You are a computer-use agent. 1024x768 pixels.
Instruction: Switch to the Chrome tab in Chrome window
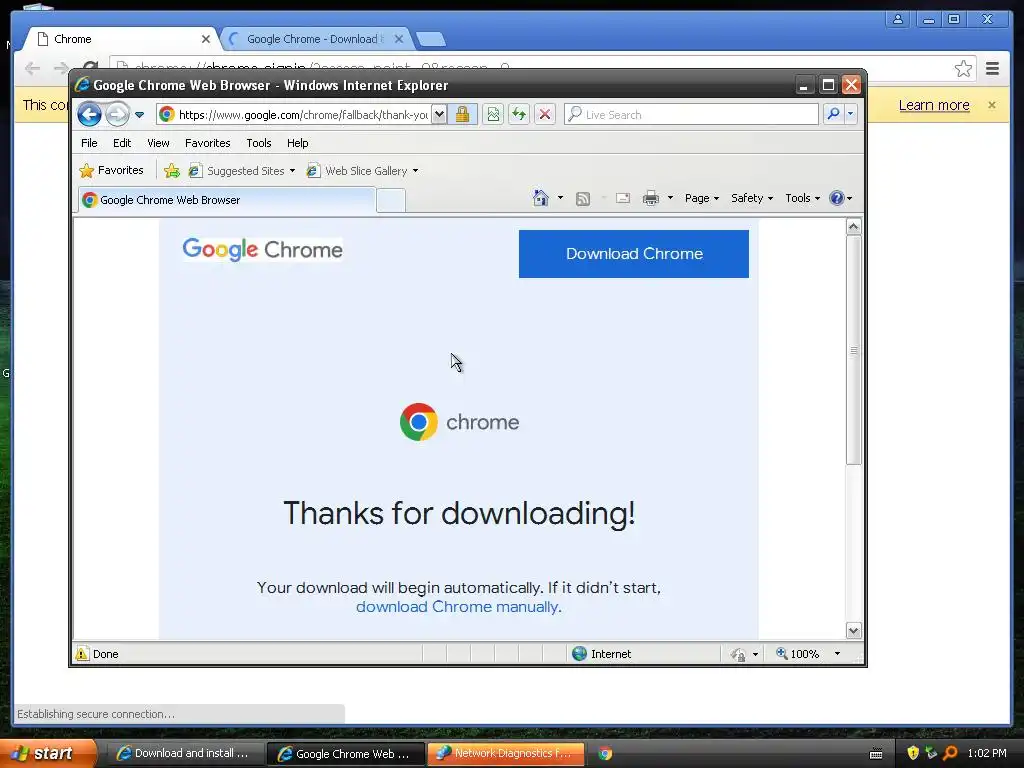121,39
